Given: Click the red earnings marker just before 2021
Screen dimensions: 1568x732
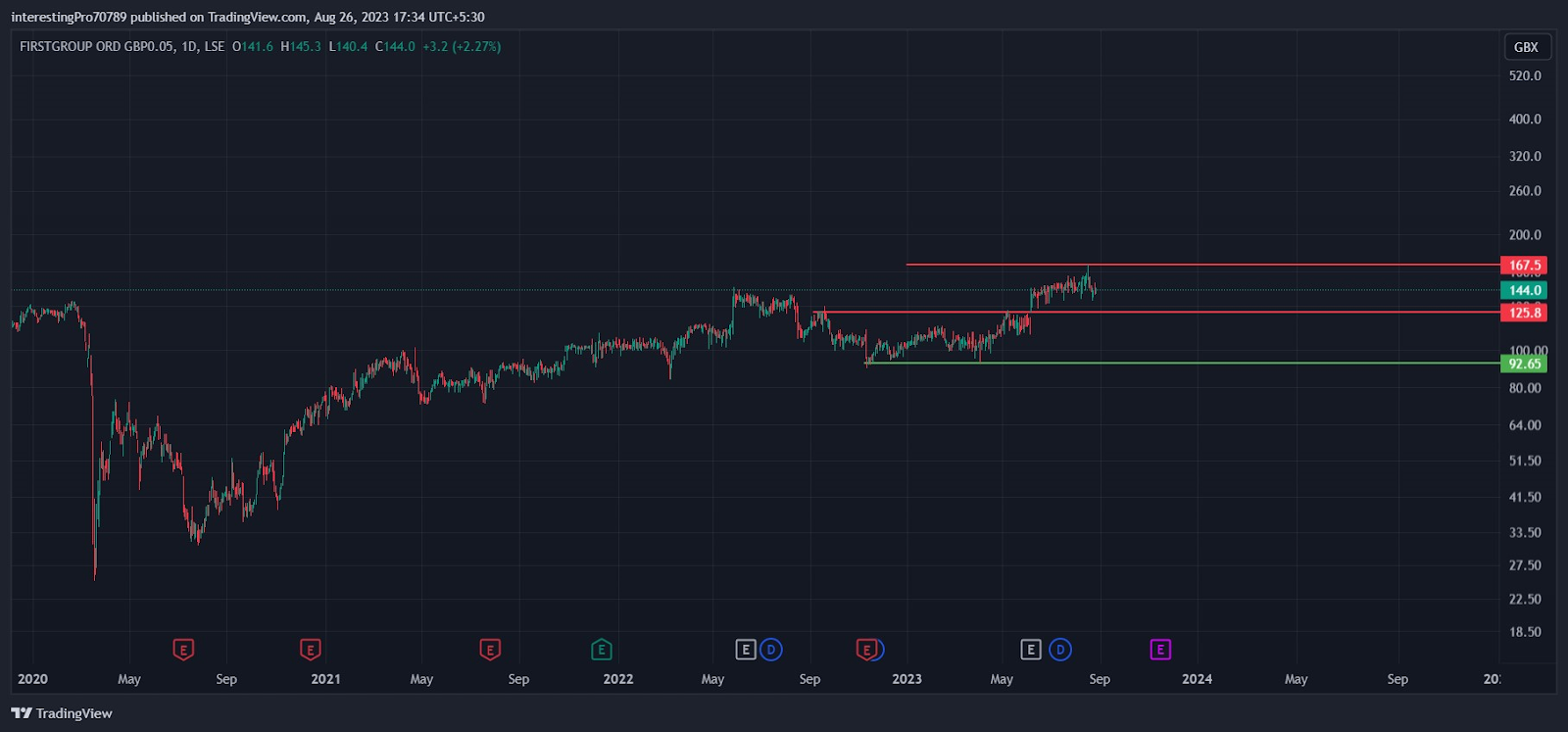Looking at the screenshot, I should tap(310, 650).
